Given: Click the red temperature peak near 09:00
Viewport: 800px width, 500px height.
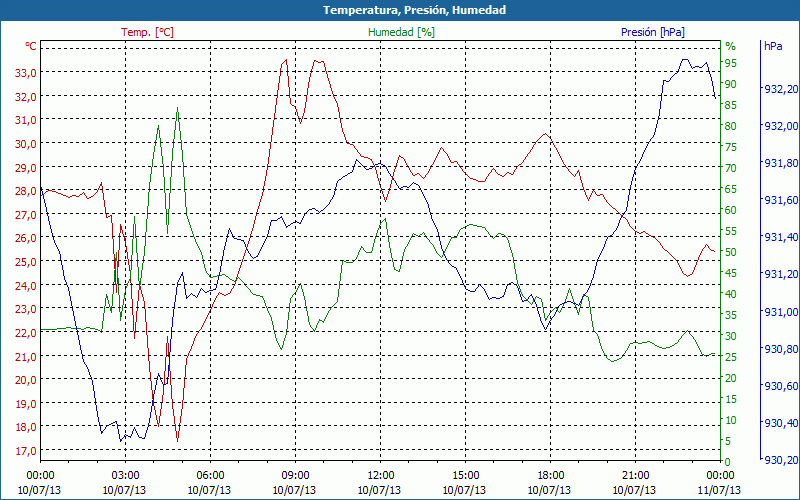Looking at the screenshot, I should coord(286,60).
